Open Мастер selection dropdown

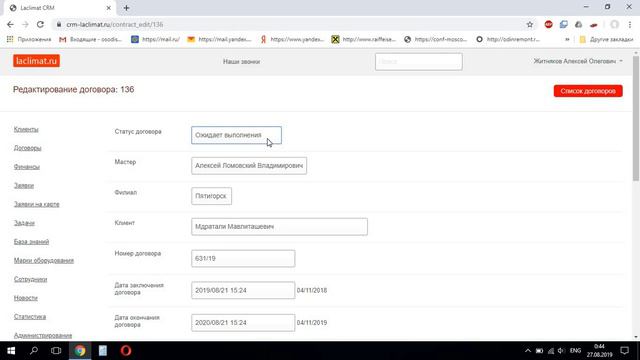coord(249,166)
